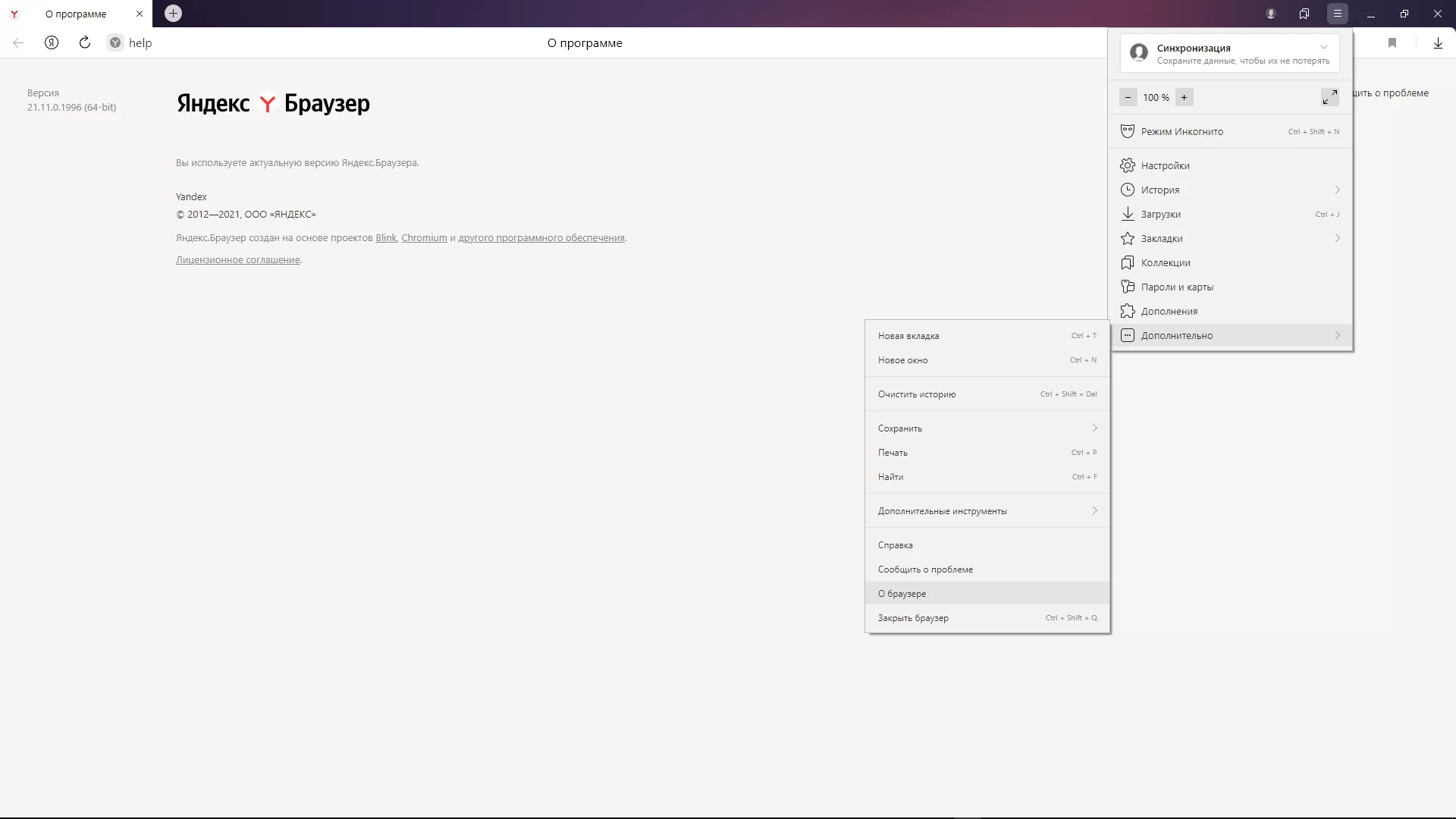Choose Найти from the submenu
Viewport: 1456px width, 819px height.
987,477
